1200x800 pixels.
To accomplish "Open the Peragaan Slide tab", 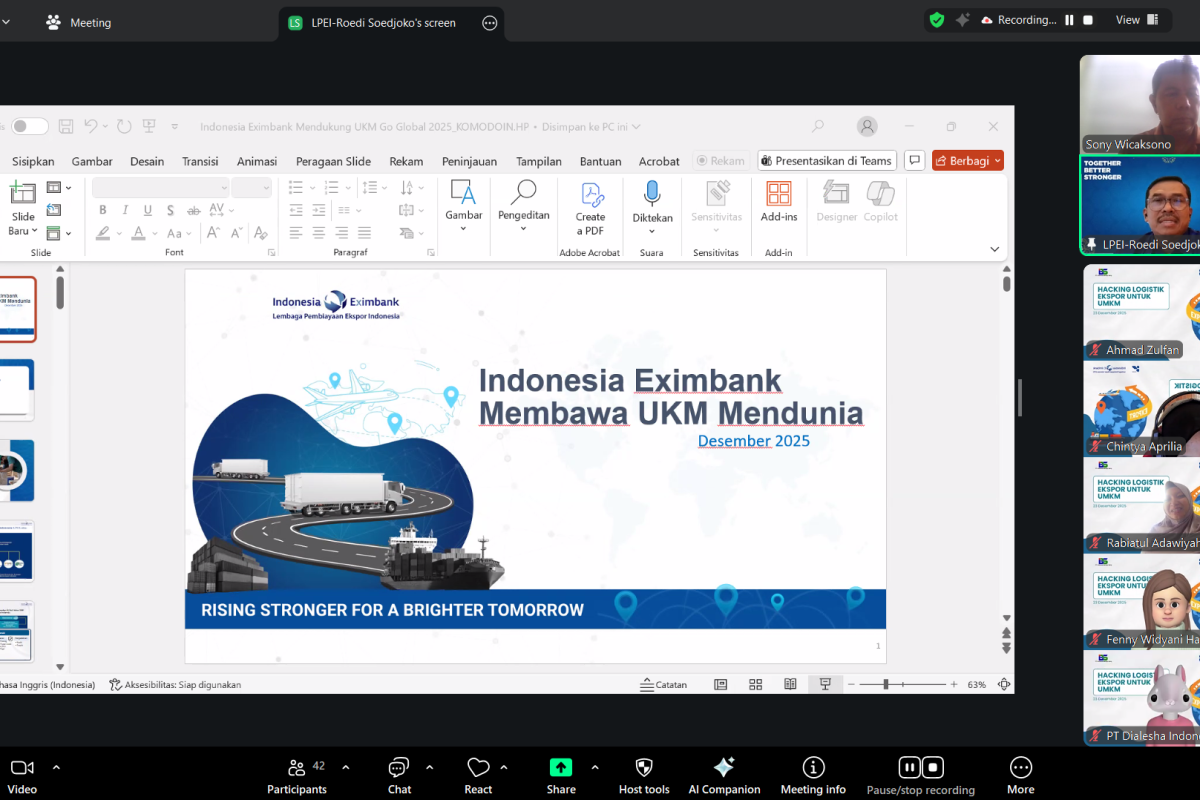I will (333, 161).
